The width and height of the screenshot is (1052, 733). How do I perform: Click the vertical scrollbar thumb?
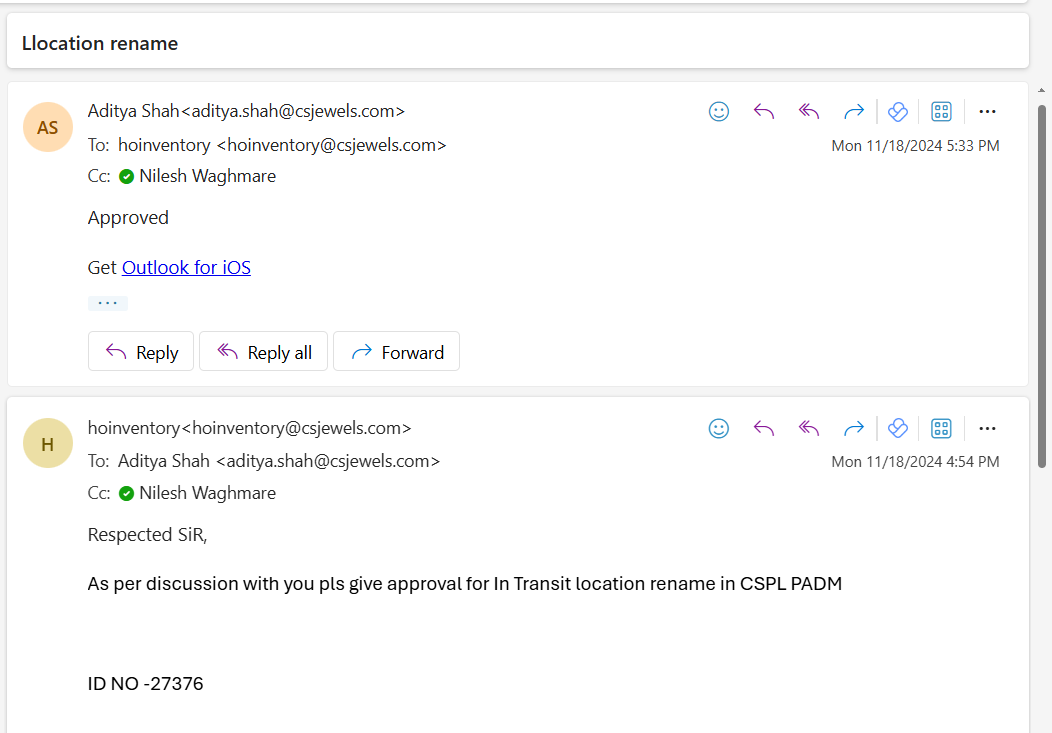click(x=1041, y=286)
